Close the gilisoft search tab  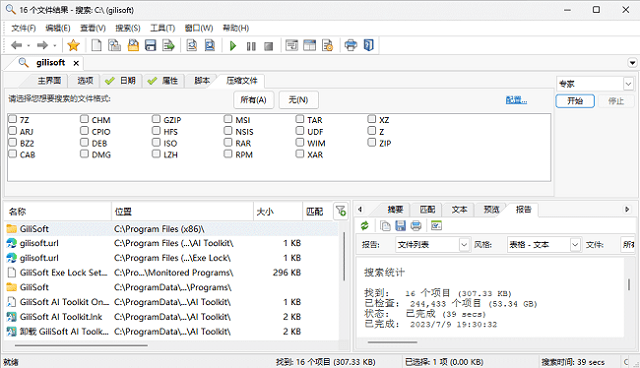76,63
